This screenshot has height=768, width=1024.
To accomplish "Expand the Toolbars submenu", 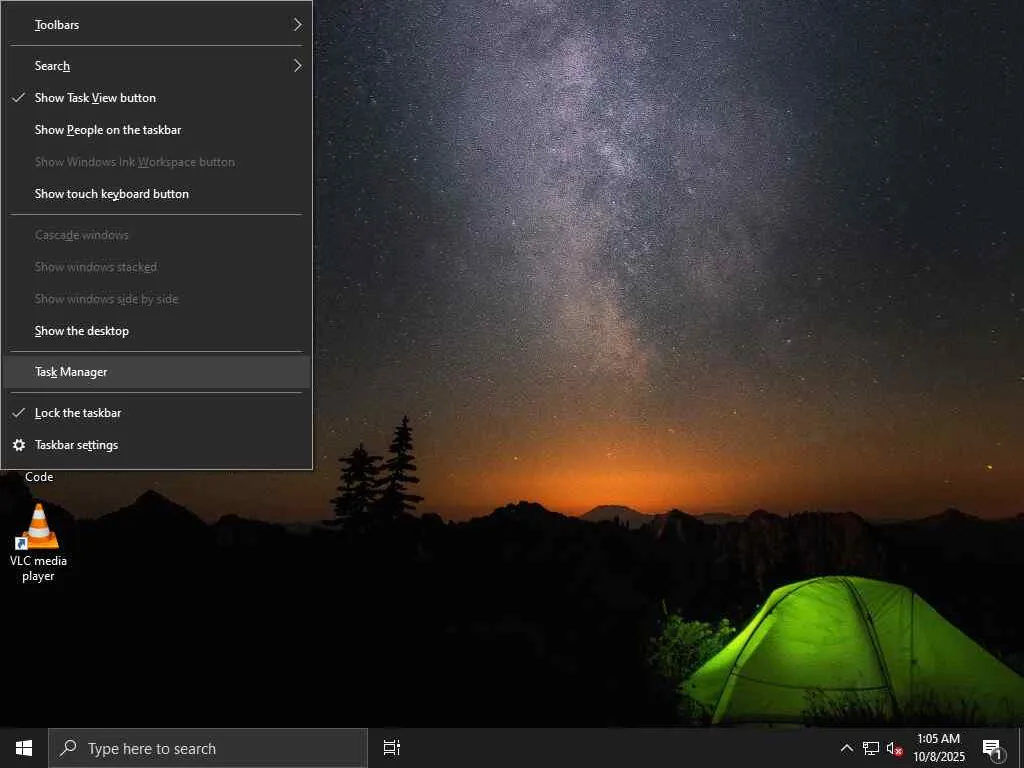I will [x=157, y=25].
